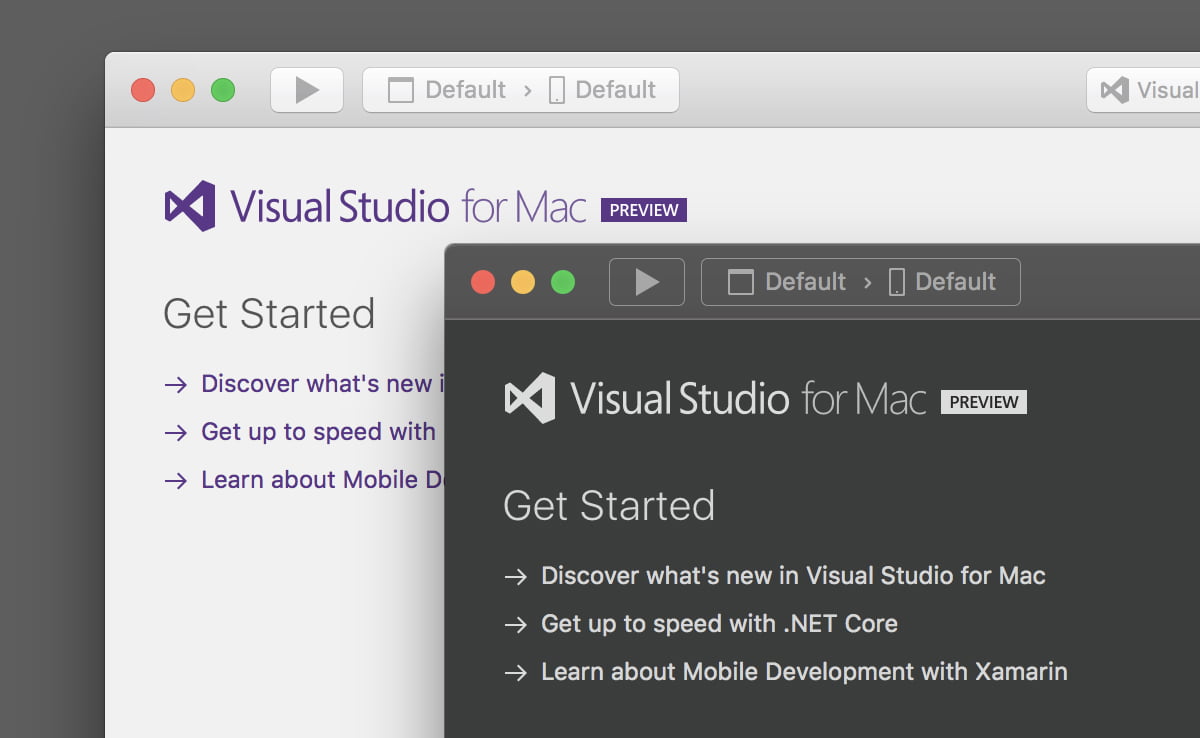
Task: Open the Default device target dropdown
Action: [x=955, y=281]
